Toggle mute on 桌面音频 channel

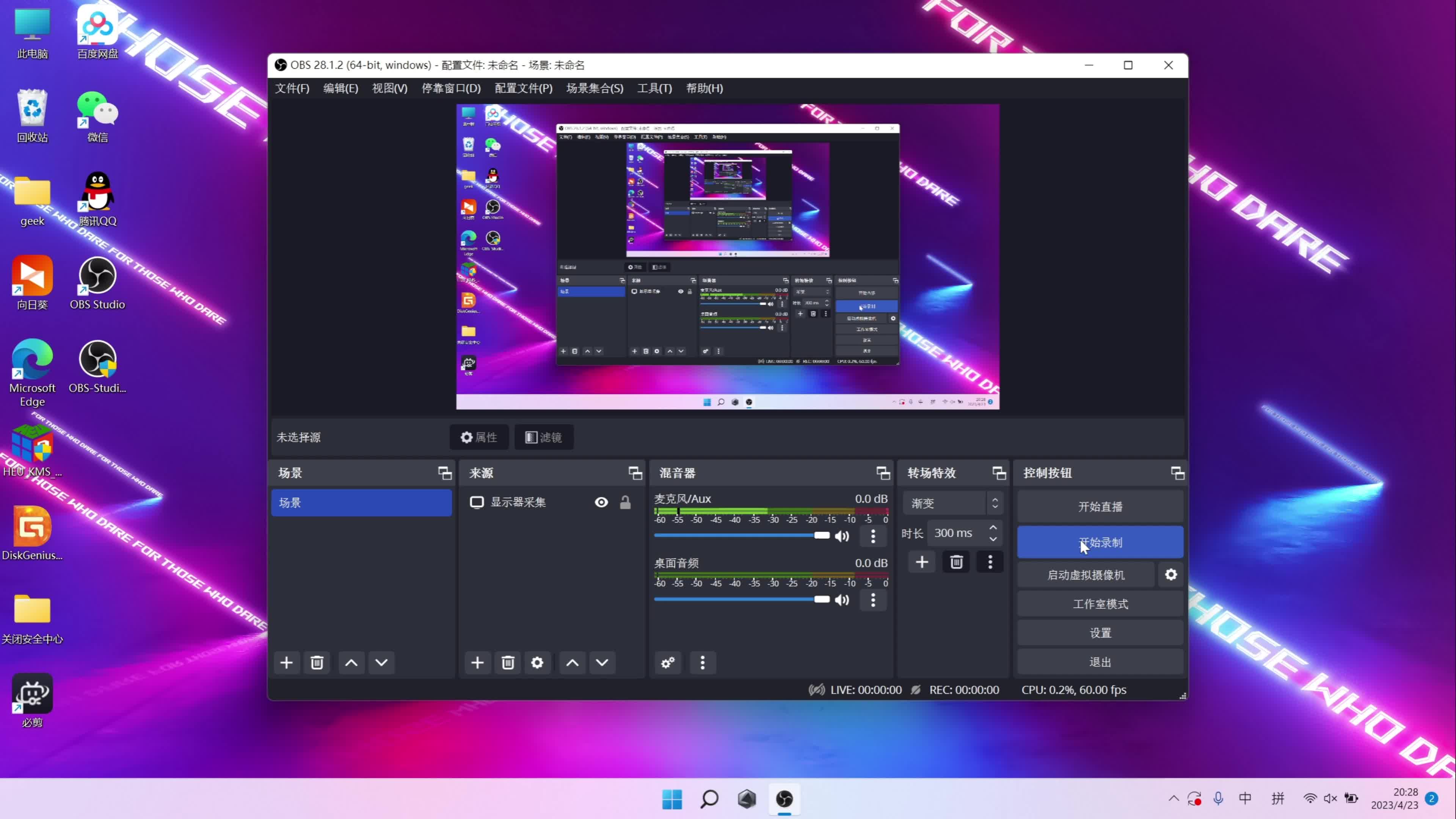pos(843,600)
